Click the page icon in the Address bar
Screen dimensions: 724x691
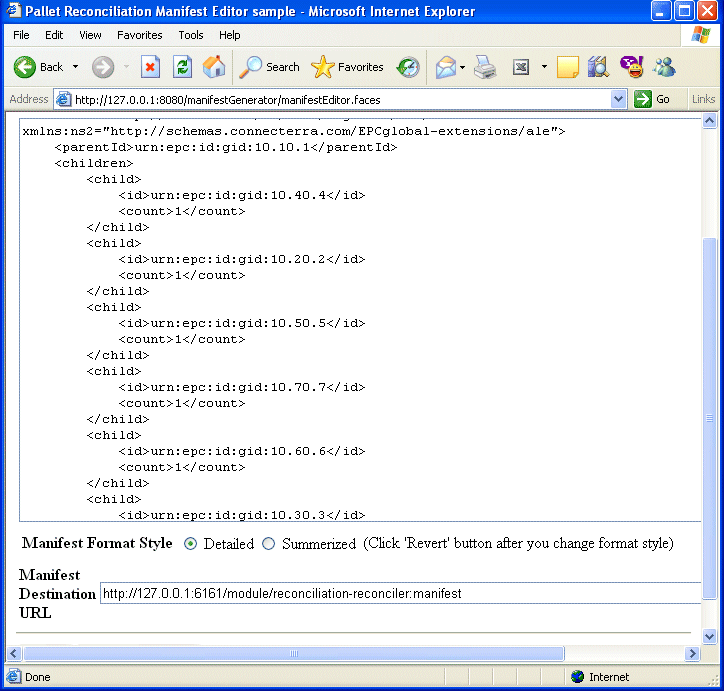point(64,100)
